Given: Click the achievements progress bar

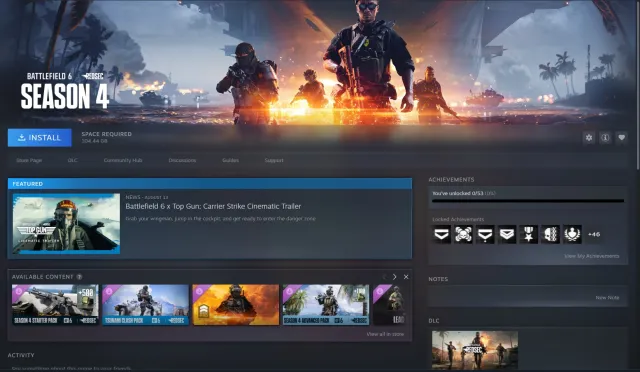Looking at the screenshot, I should coord(528,201).
